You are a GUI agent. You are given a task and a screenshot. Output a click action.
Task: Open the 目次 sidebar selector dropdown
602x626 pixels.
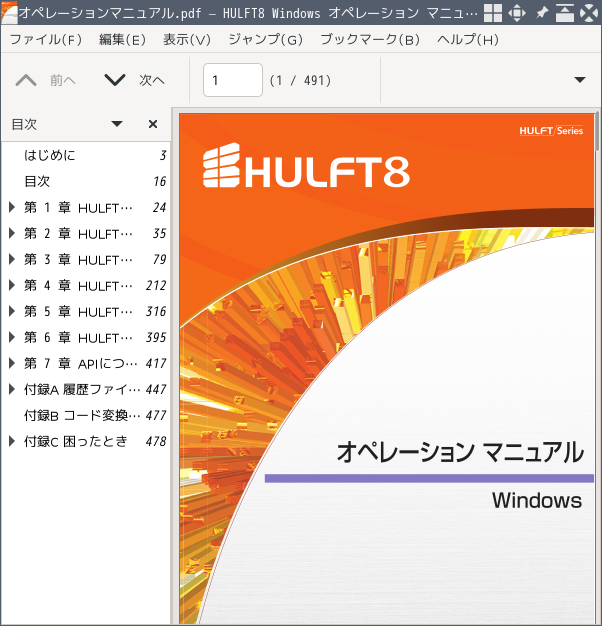tap(117, 124)
